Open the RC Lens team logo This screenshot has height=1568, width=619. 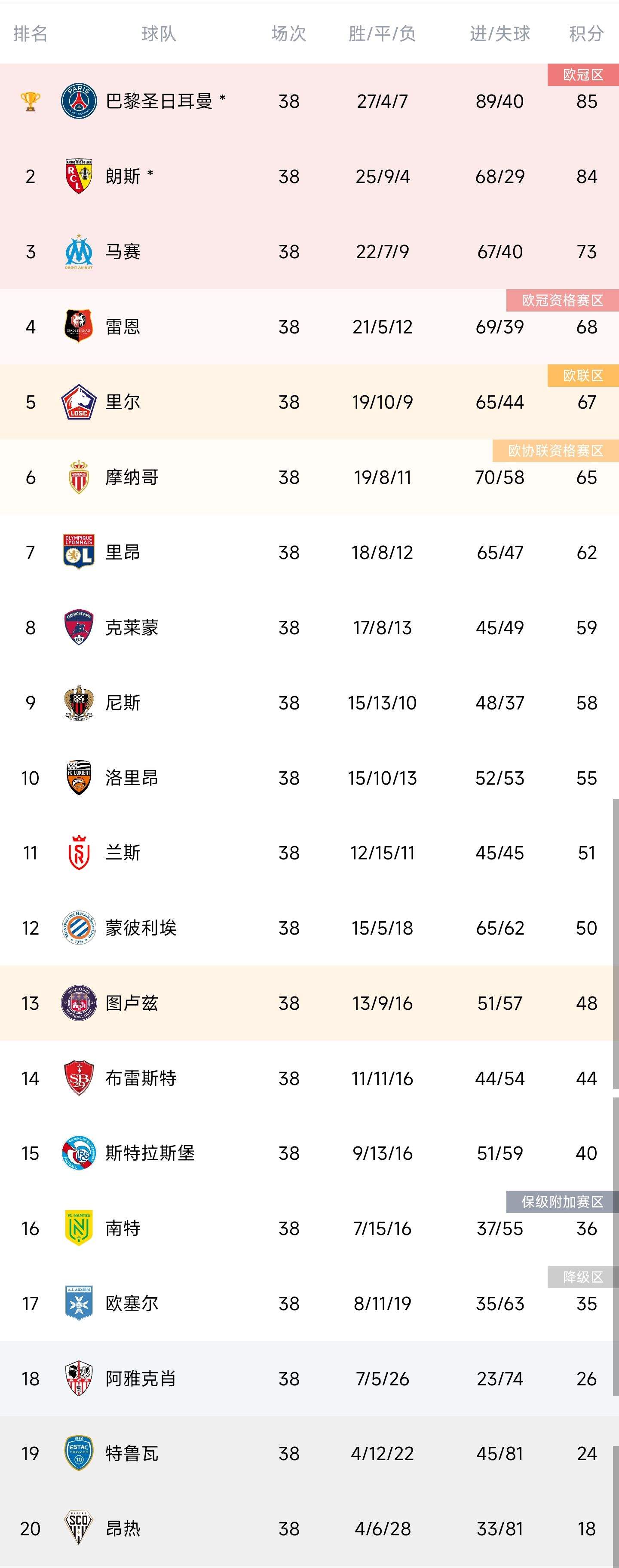click(79, 177)
